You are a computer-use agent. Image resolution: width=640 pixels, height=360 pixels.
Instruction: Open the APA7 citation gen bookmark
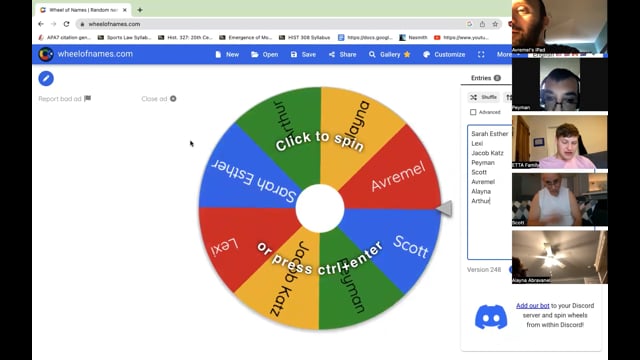tap(64, 38)
